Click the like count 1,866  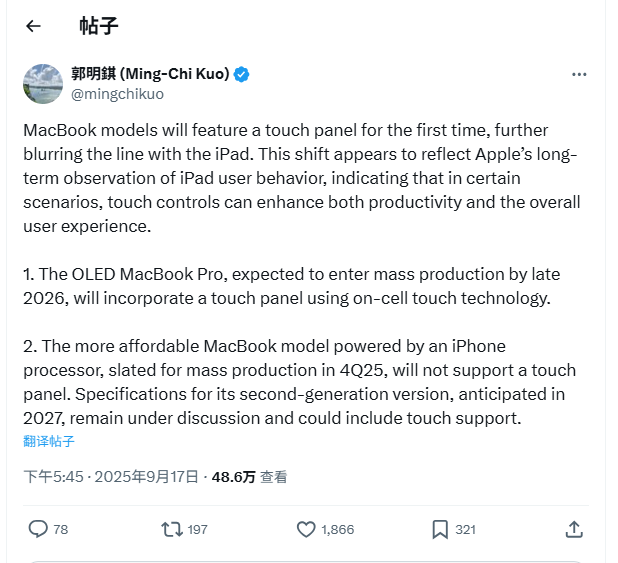tap(338, 529)
